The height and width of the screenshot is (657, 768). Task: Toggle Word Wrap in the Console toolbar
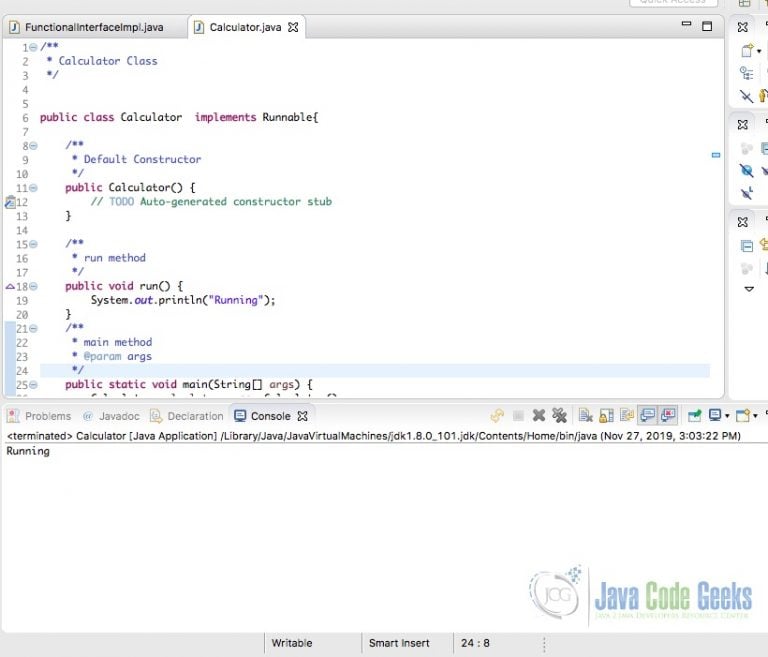pos(627,416)
